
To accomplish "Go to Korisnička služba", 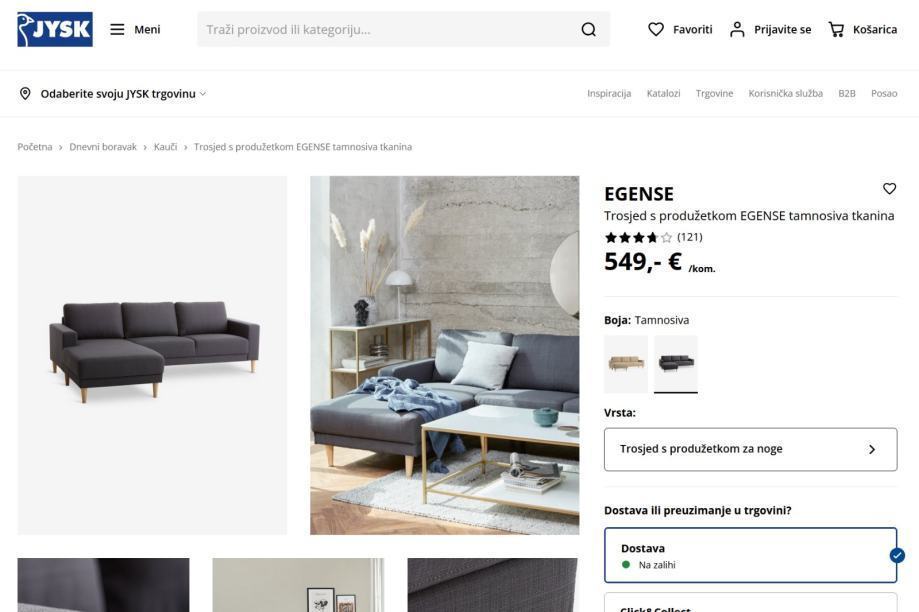I will (785, 94).
